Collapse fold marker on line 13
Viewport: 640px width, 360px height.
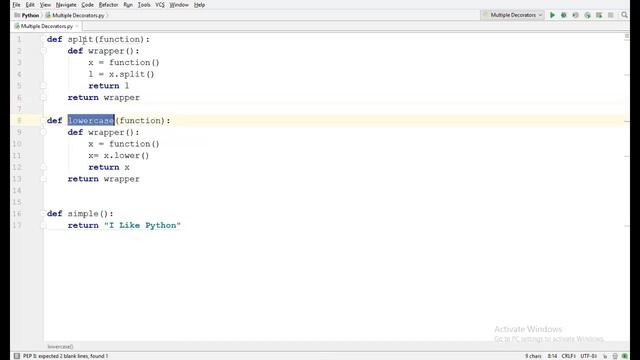(43, 179)
